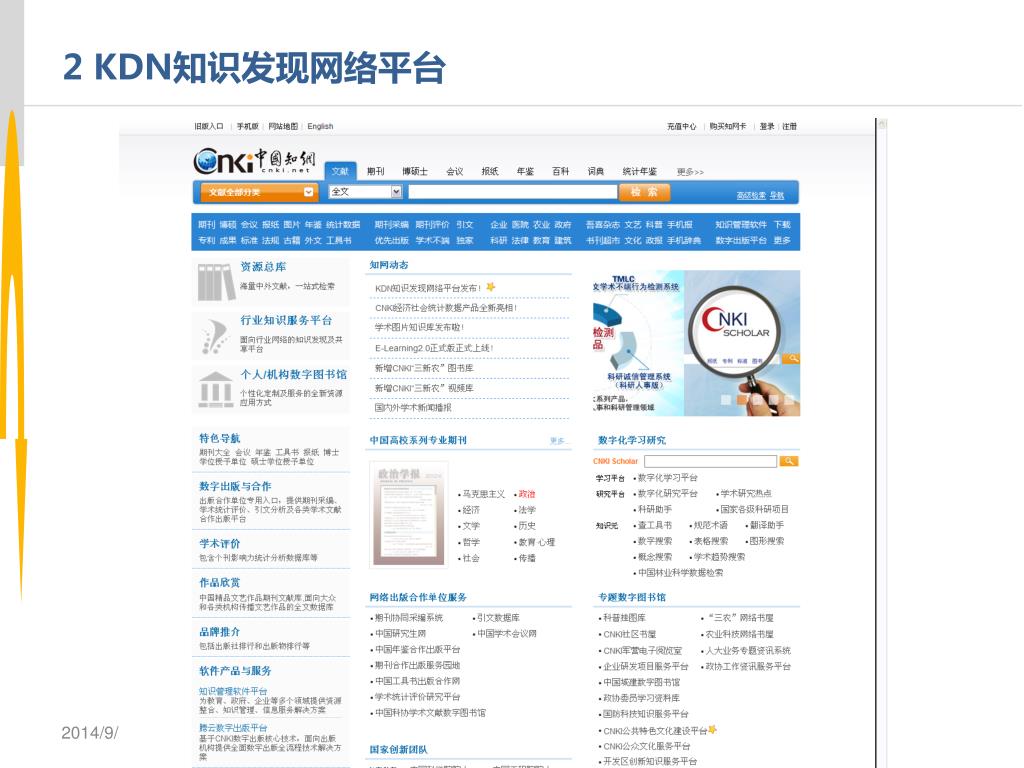The image size is (1024, 768).
Task: Click the CNKI logo
Action: pos(254,161)
